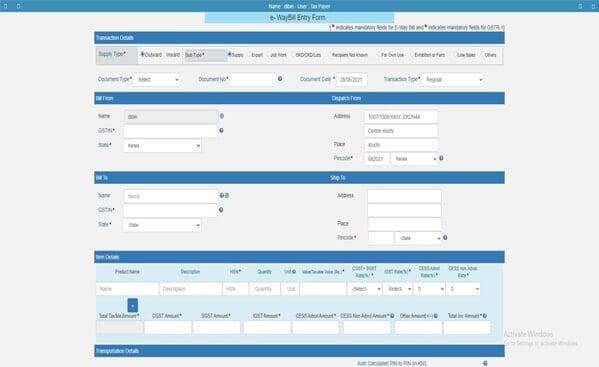
Task: Click info icon beside Bill From GSTIN field
Action: [x=221, y=131]
